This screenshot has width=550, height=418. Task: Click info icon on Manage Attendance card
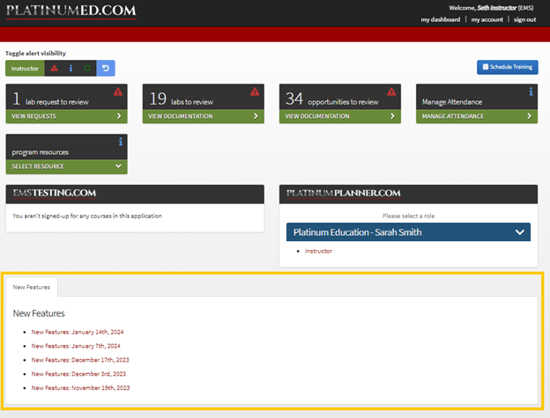(531, 92)
